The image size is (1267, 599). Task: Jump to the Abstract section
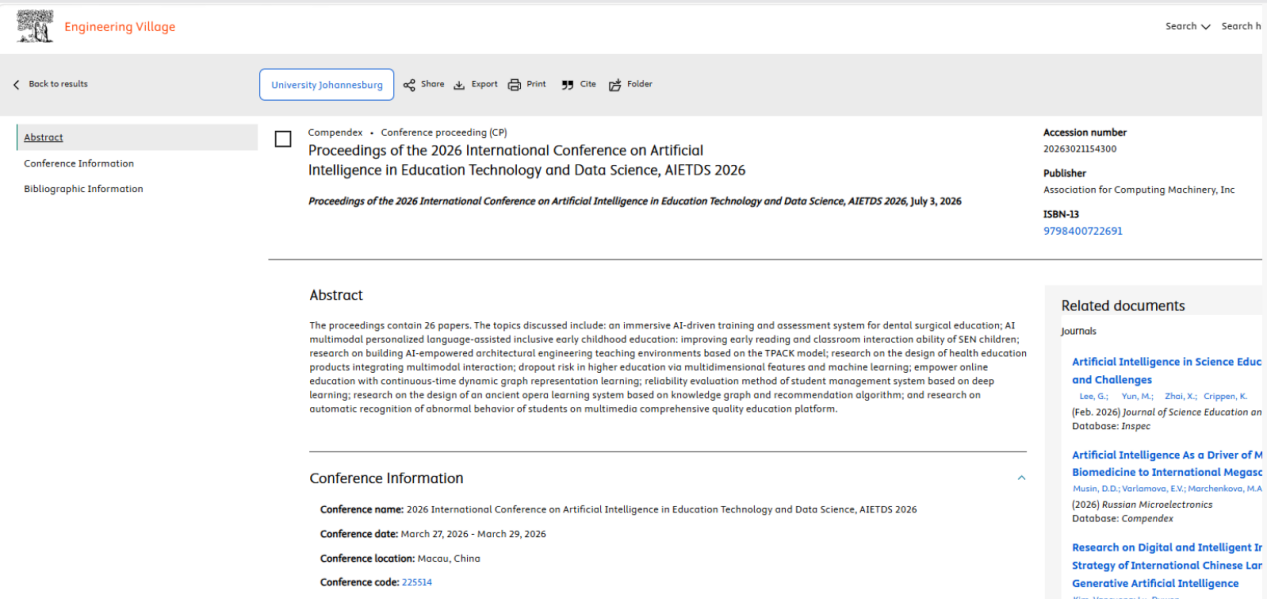click(x=44, y=137)
